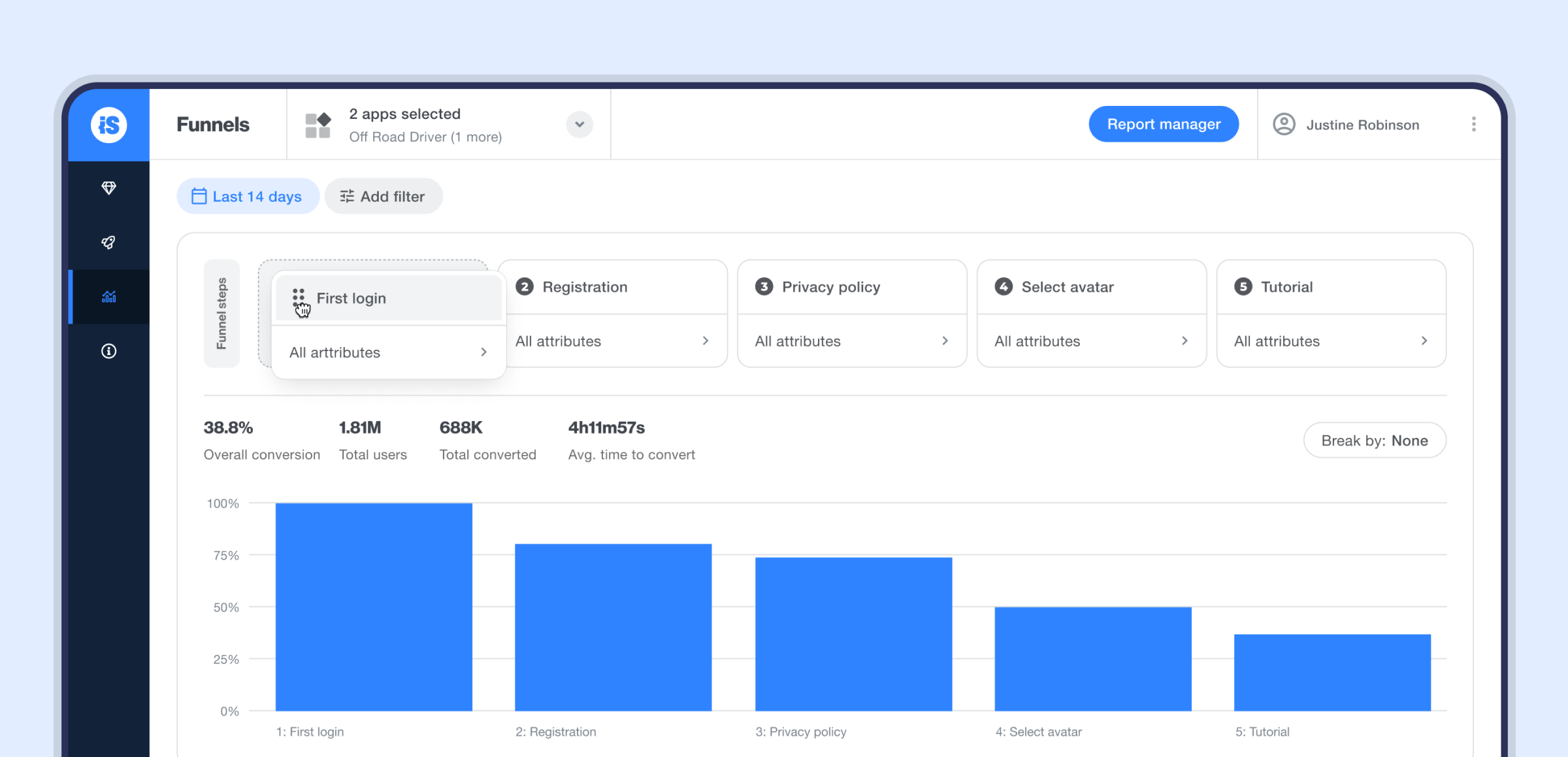Click the iS logo in the sidebar
Screen dimensions: 1568x757
(x=108, y=124)
